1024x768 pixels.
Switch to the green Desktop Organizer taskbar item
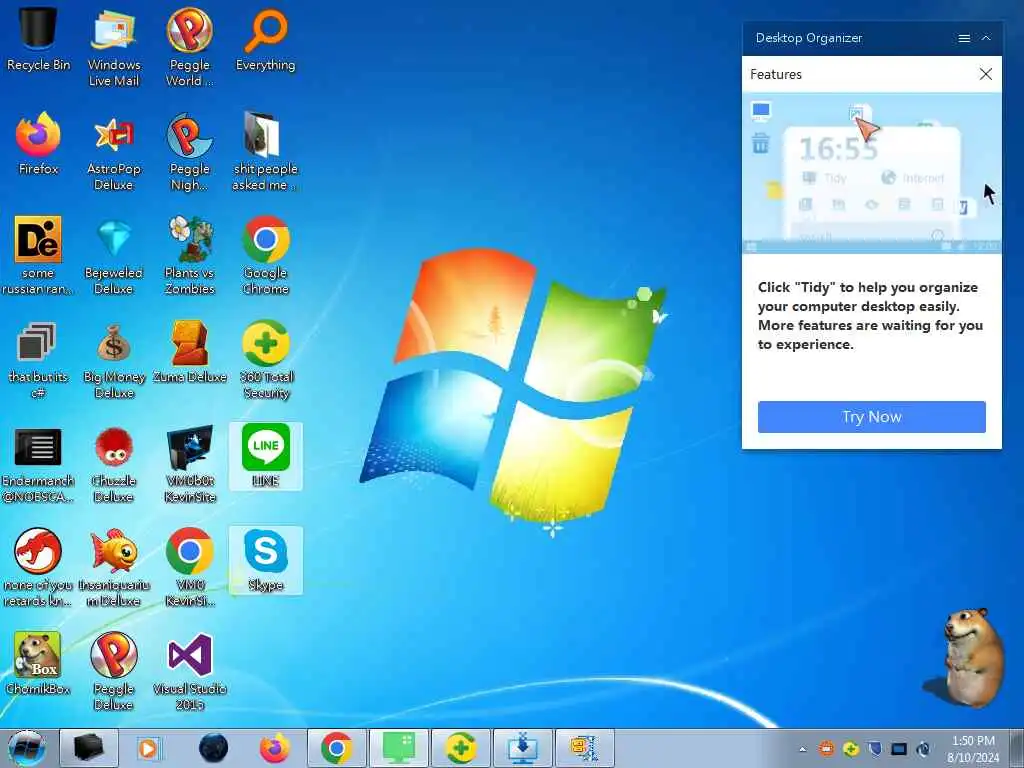click(x=398, y=748)
